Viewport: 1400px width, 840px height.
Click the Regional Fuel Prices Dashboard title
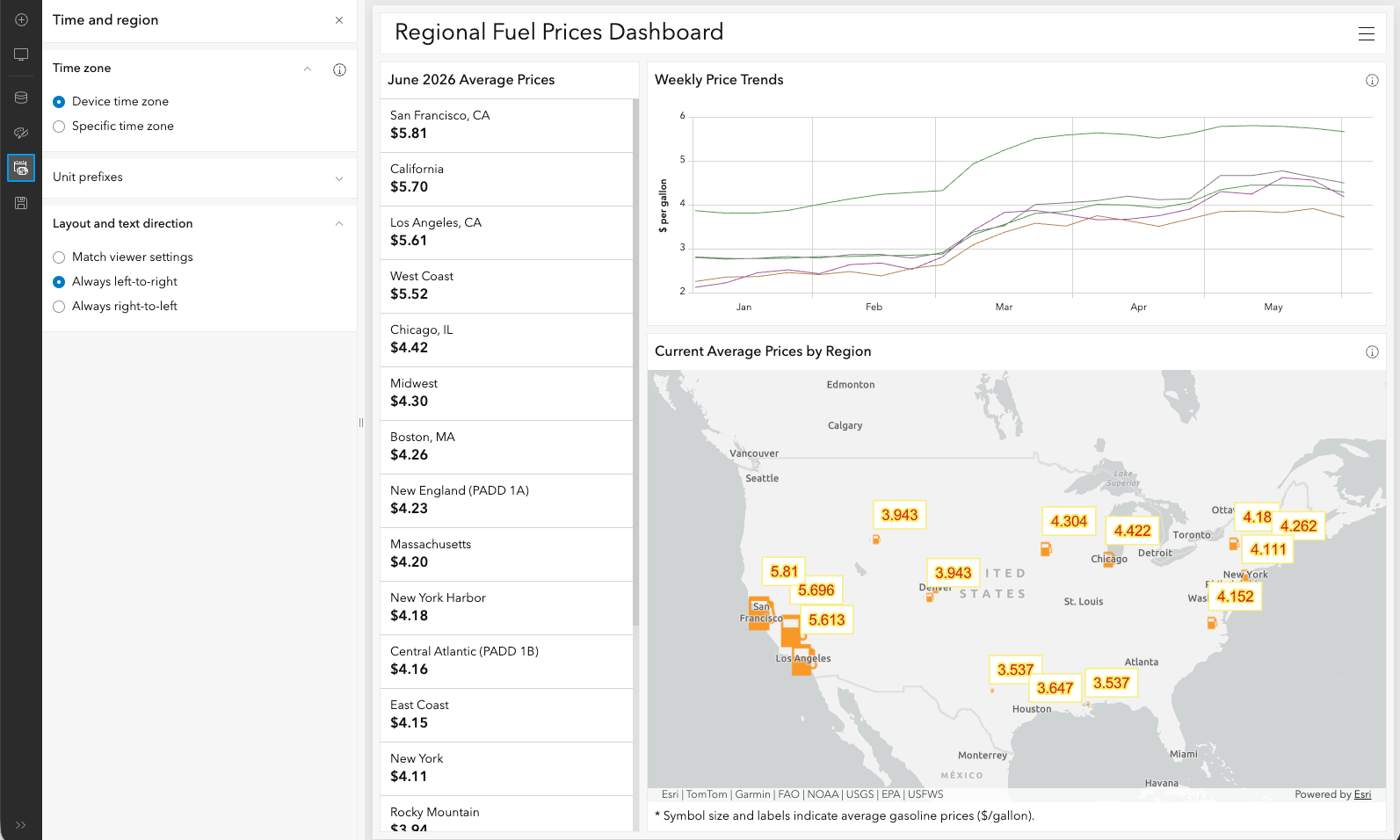click(559, 33)
